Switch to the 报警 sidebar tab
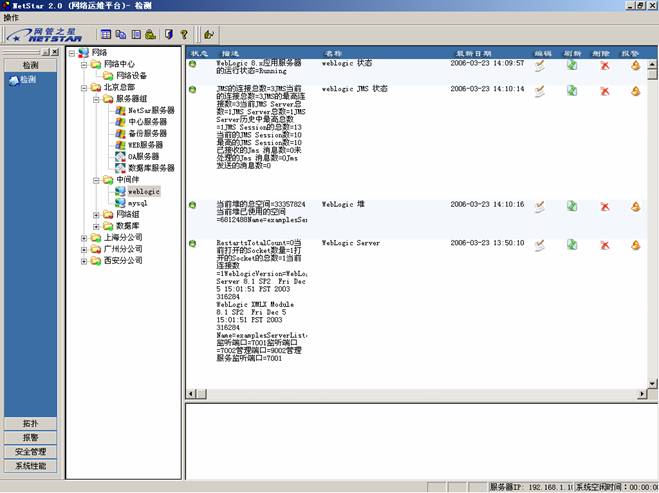The width and height of the screenshot is (659, 493). pos(30,438)
